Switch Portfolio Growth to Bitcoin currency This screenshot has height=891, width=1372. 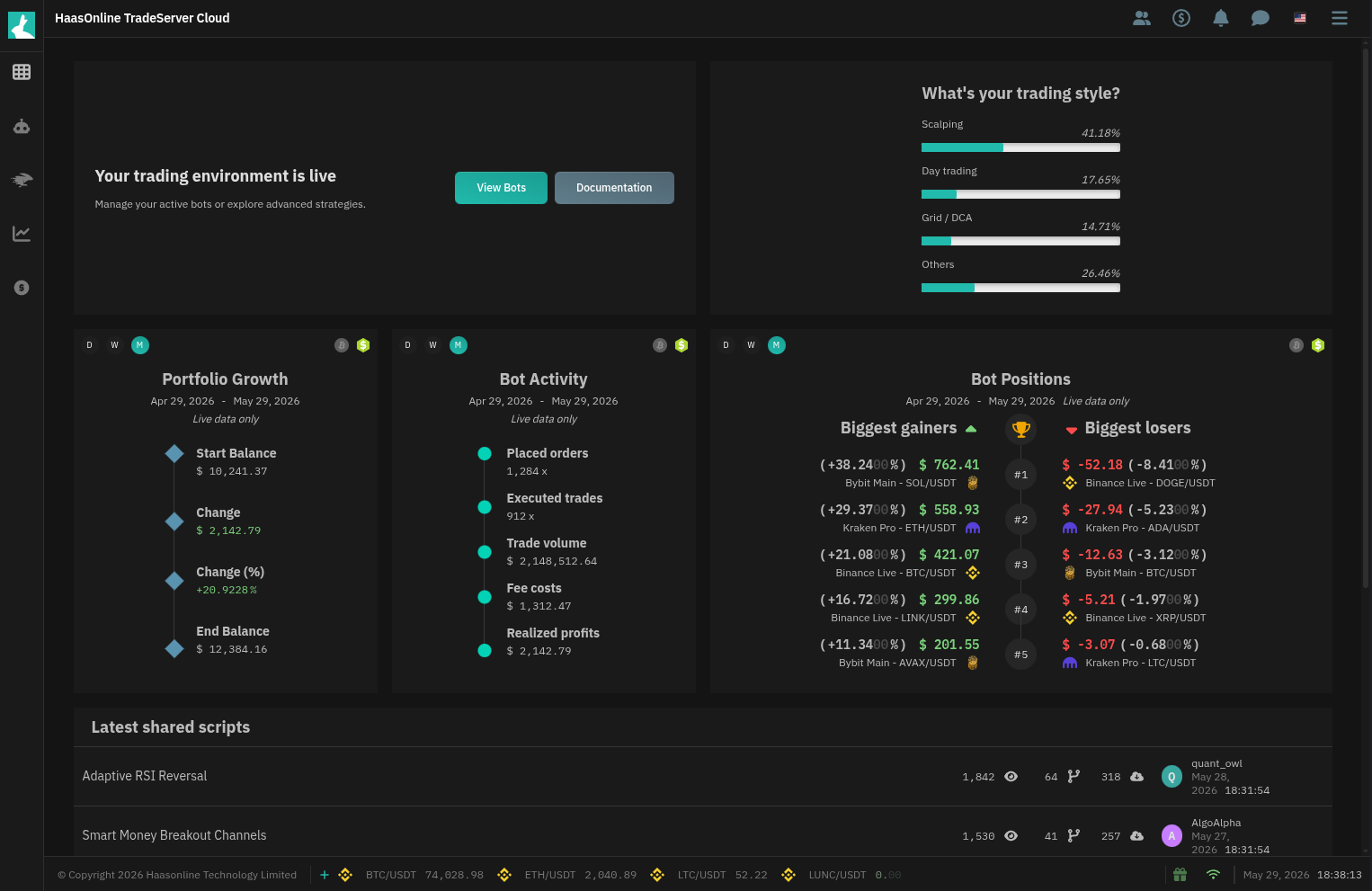[x=342, y=345]
